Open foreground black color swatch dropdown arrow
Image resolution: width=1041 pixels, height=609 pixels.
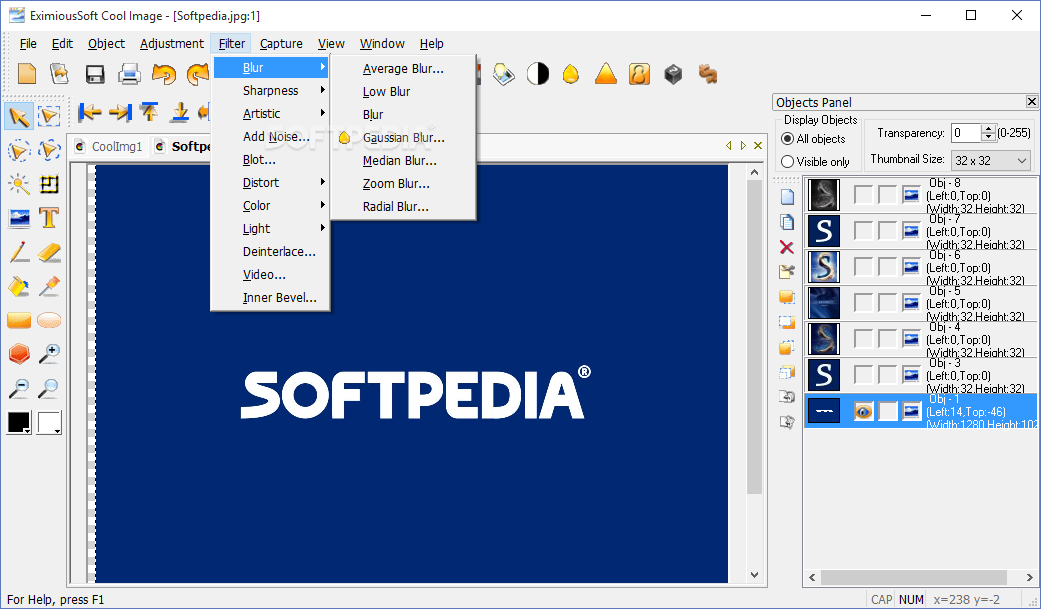[27, 431]
